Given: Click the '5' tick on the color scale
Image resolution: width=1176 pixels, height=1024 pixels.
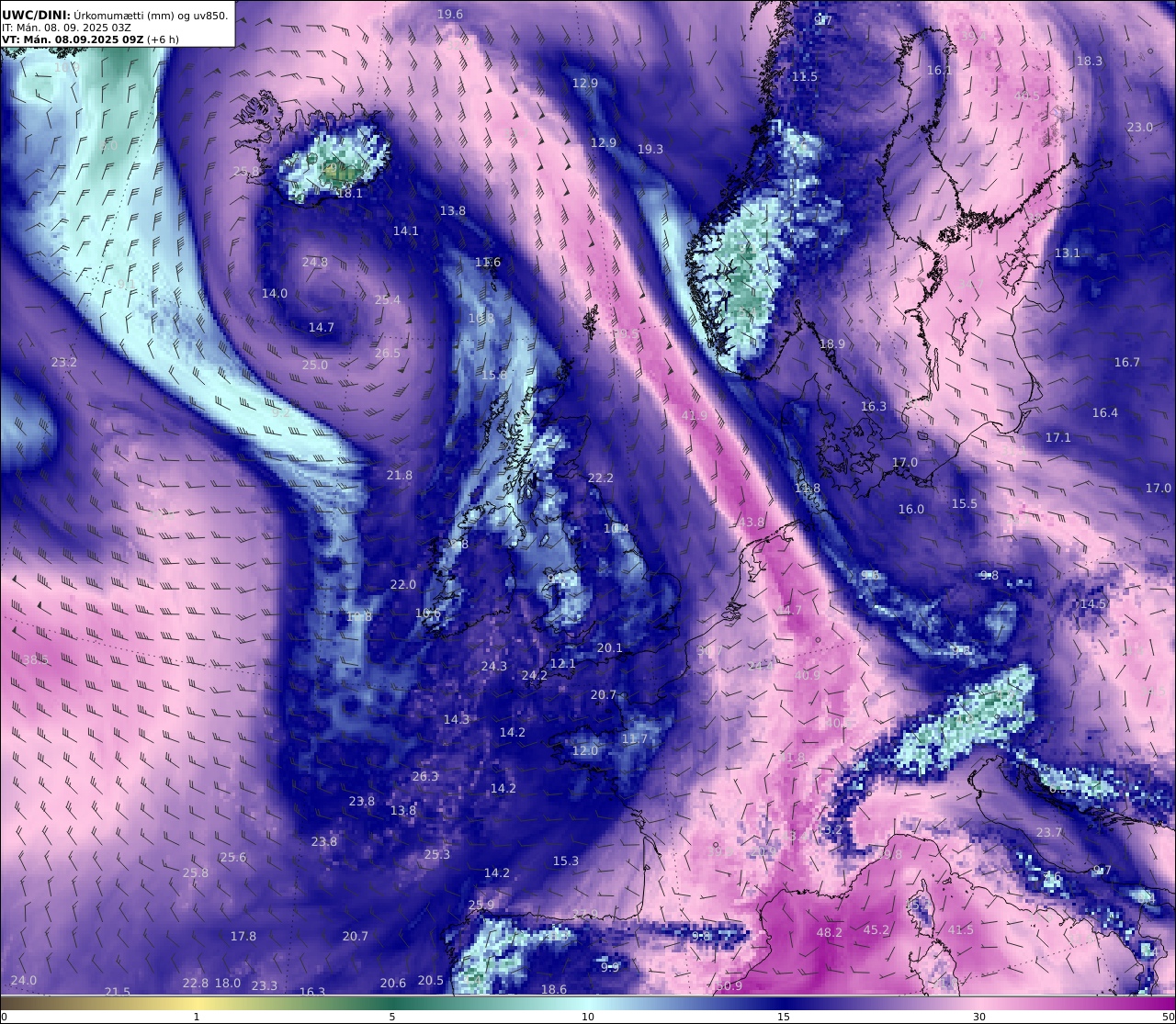Looking at the screenshot, I should tap(392, 1016).
